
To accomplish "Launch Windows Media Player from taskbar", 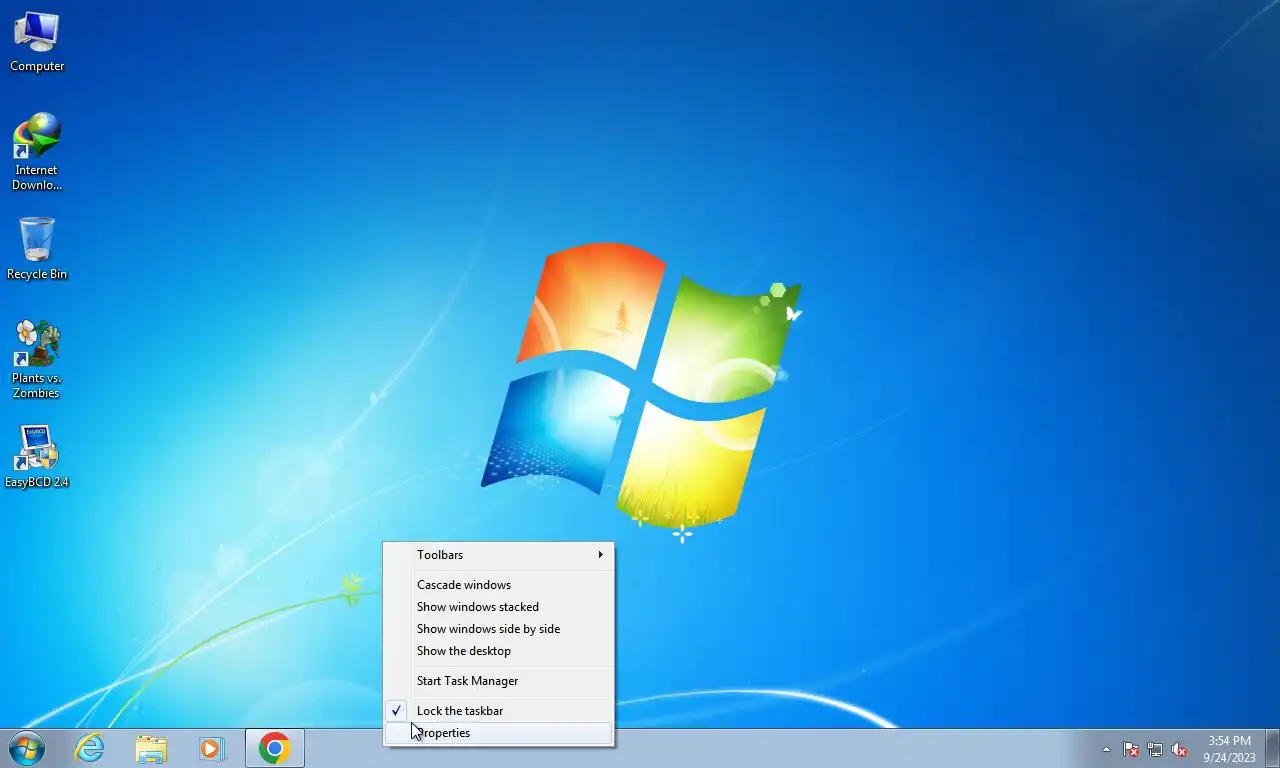I will tap(212, 748).
